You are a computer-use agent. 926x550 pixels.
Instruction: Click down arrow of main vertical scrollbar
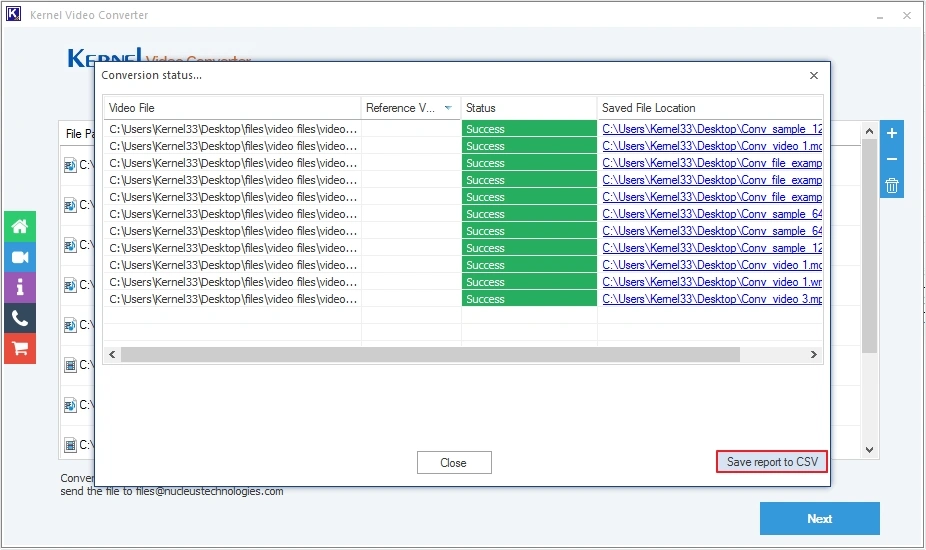869,450
